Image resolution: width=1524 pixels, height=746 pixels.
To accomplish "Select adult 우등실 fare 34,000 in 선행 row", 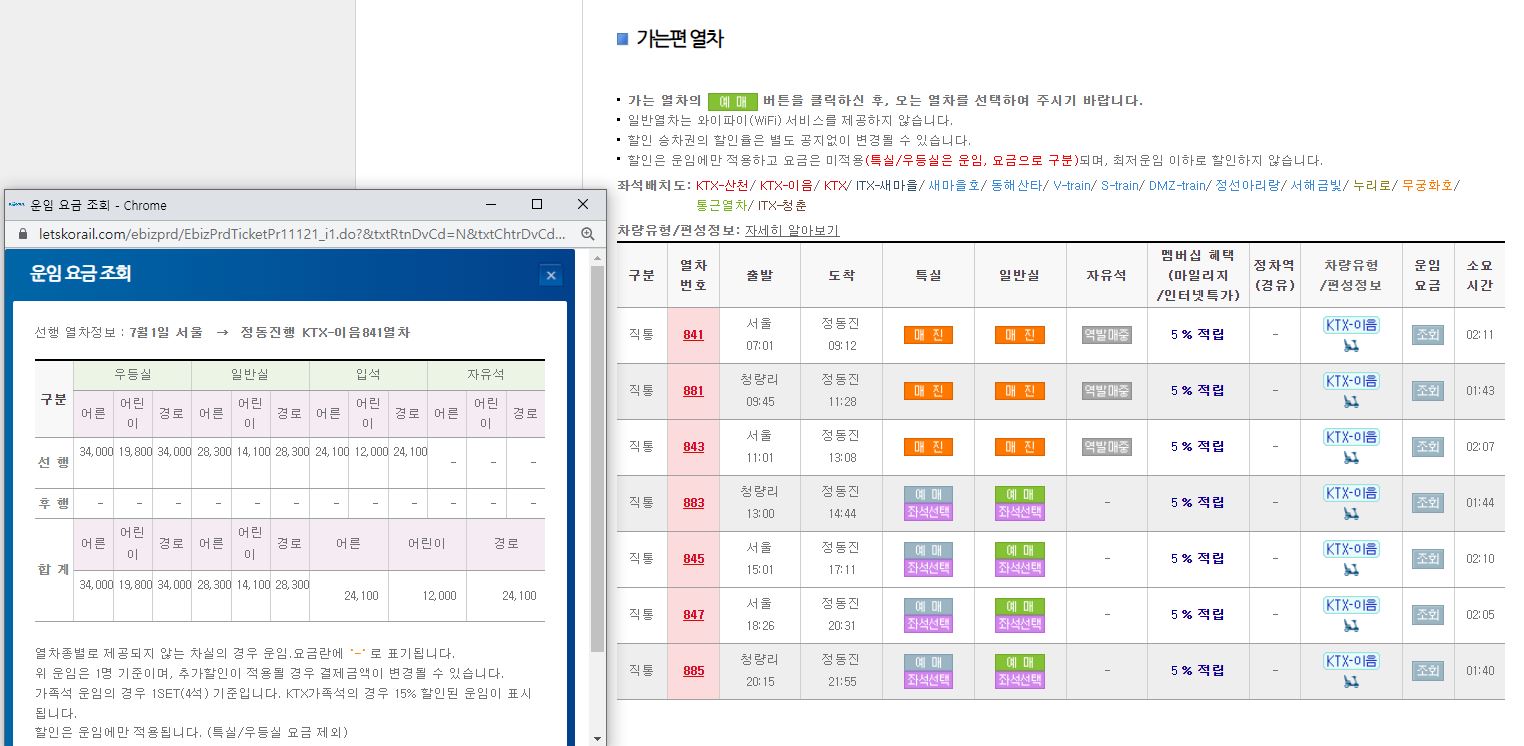I will coord(96,452).
